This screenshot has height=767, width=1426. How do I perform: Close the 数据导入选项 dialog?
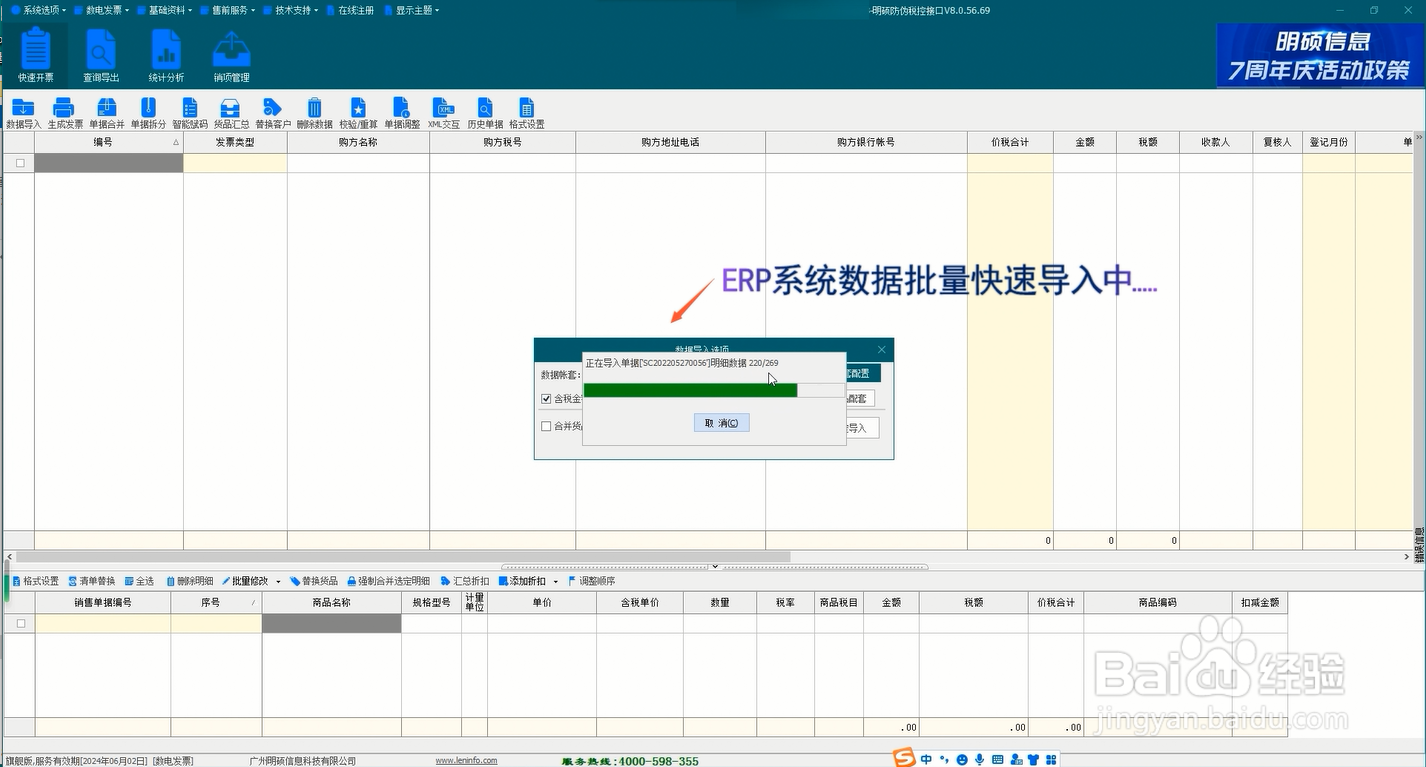coord(881,349)
